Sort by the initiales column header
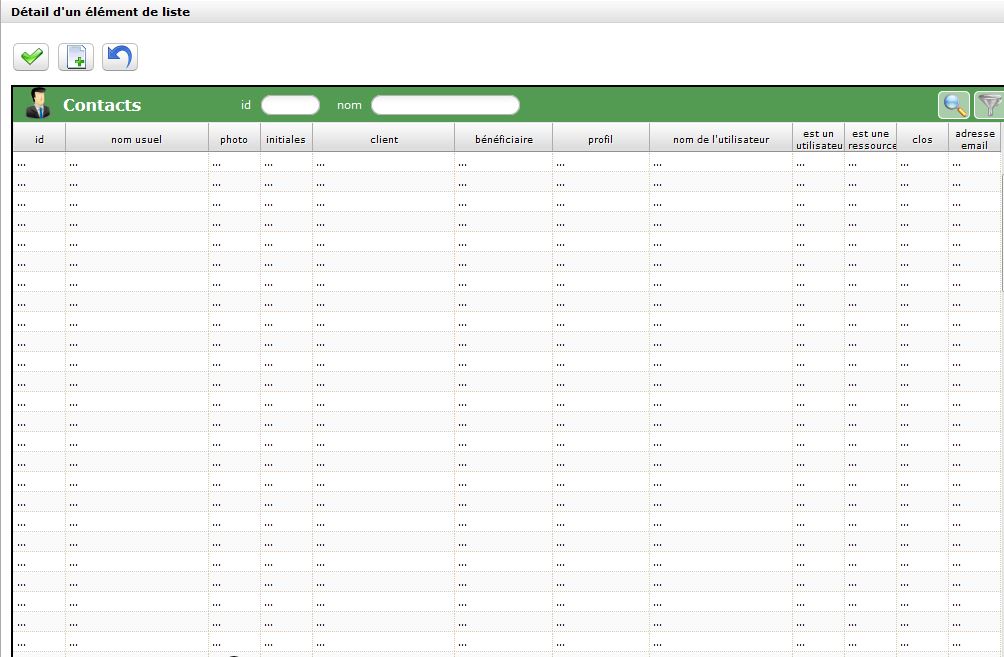This screenshot has width=1004, height=657. (286, 139)
